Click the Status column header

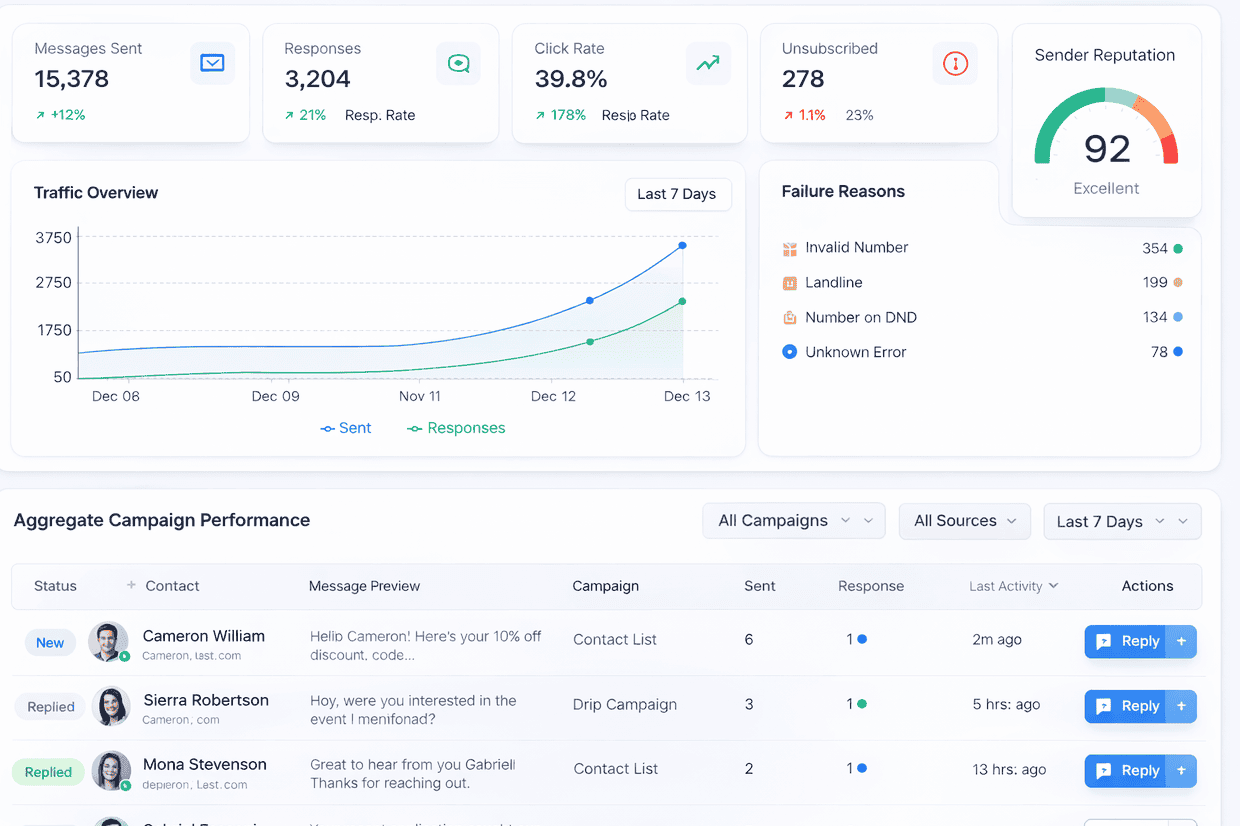coord(55,586)
